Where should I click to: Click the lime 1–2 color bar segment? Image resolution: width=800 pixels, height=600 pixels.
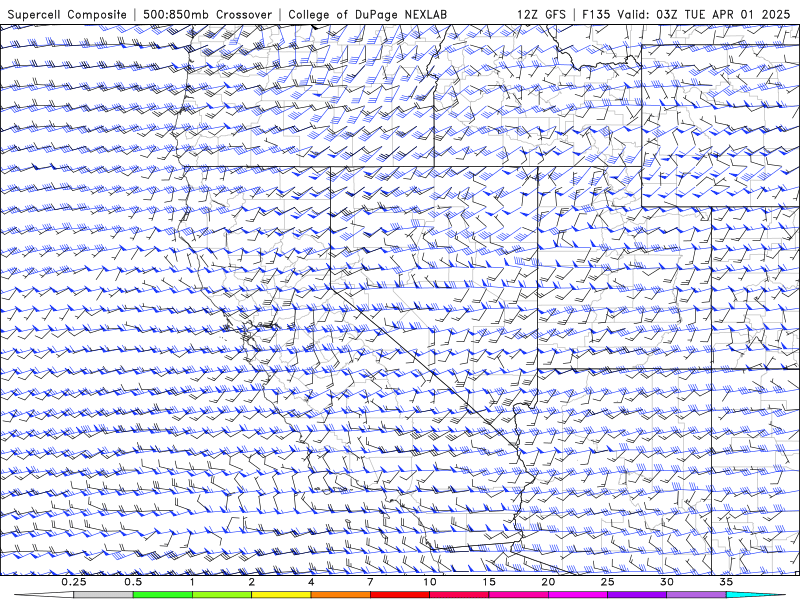[x=222, y=595]
